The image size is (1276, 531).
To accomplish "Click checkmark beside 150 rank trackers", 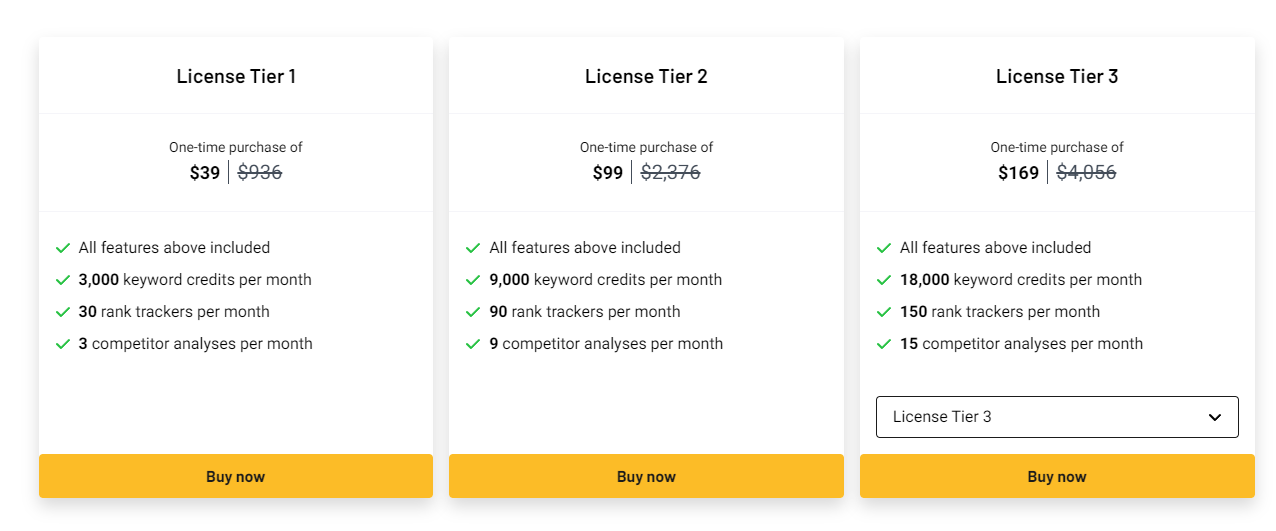I will (x=884, y=312).
